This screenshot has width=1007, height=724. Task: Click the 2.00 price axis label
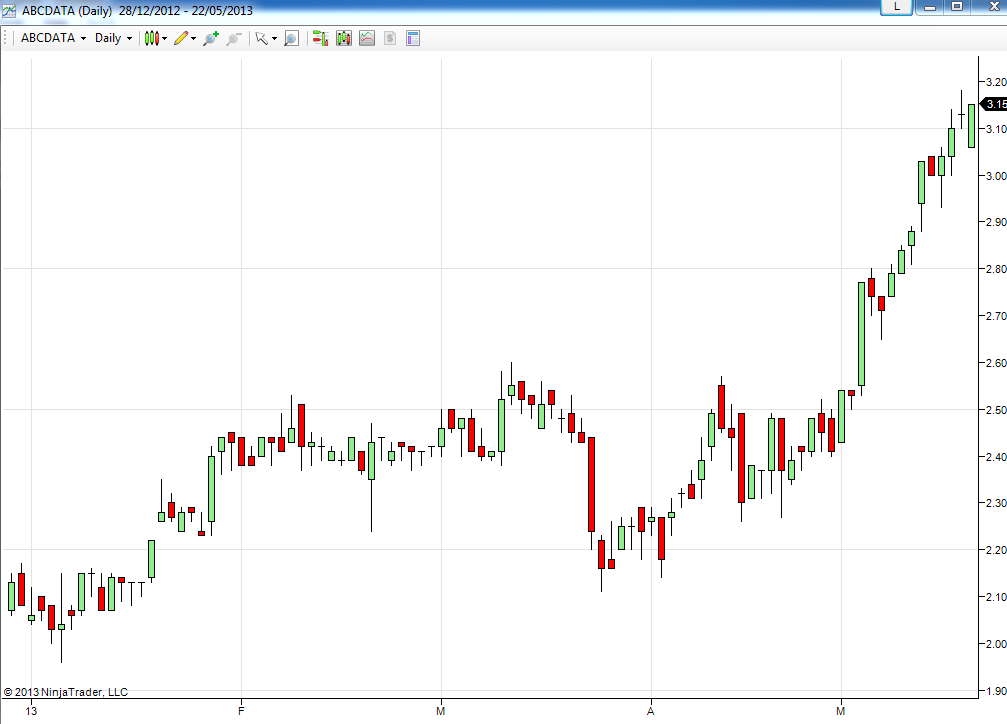(x=996, y=644)
